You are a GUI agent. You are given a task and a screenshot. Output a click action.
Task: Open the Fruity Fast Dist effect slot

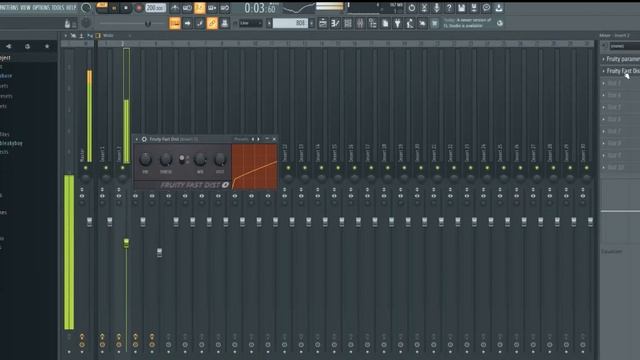[623, 71]
